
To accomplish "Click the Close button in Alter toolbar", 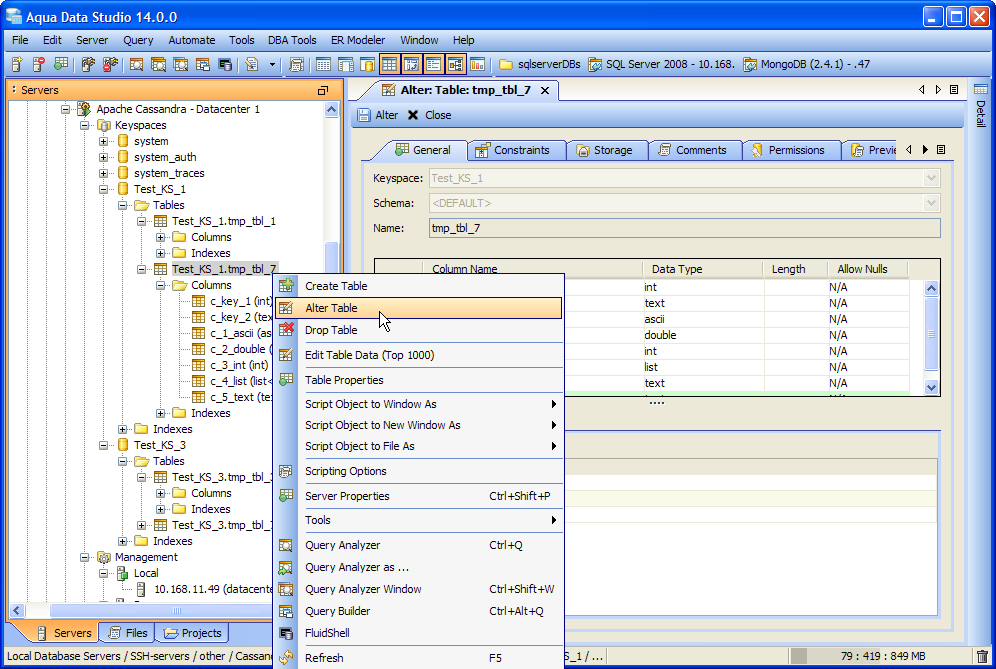I will [429, 115].
